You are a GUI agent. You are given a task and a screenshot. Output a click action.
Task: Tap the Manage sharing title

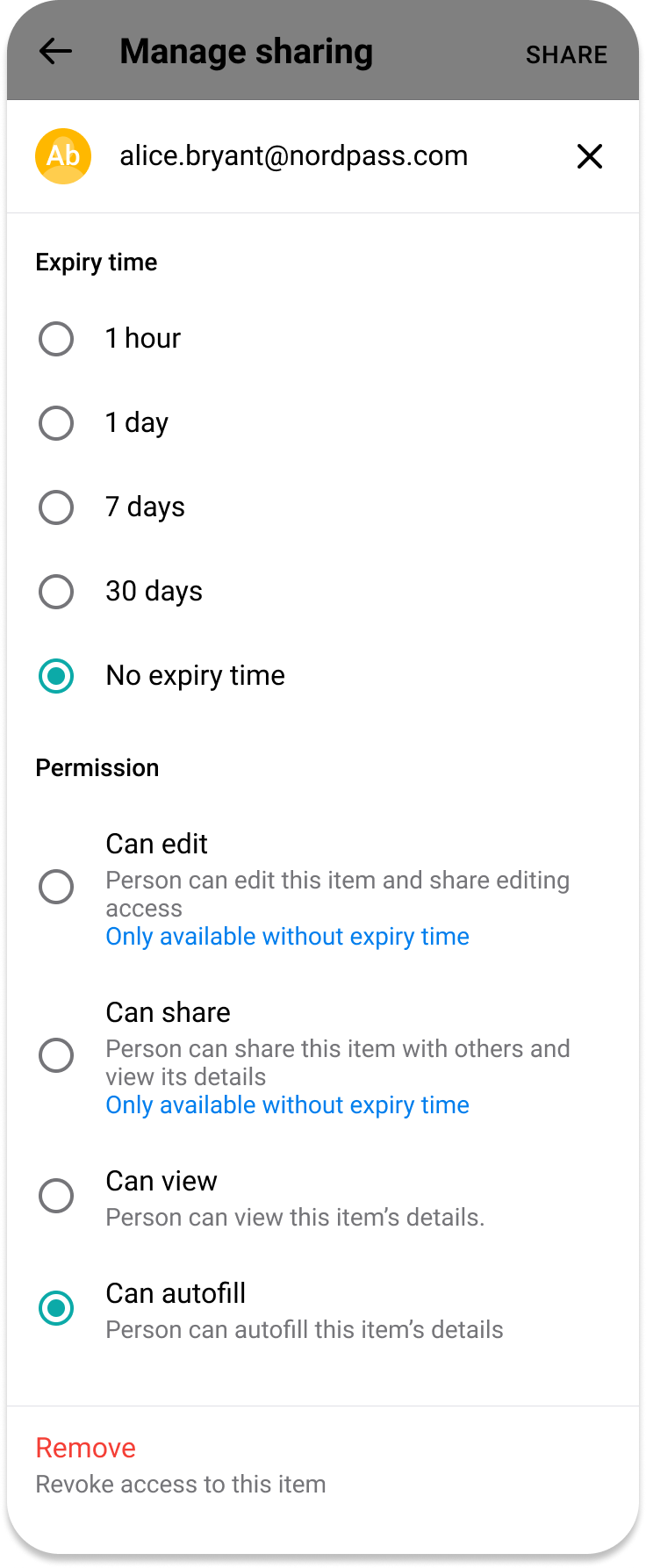pyautogui.click(x=247, y=52)
